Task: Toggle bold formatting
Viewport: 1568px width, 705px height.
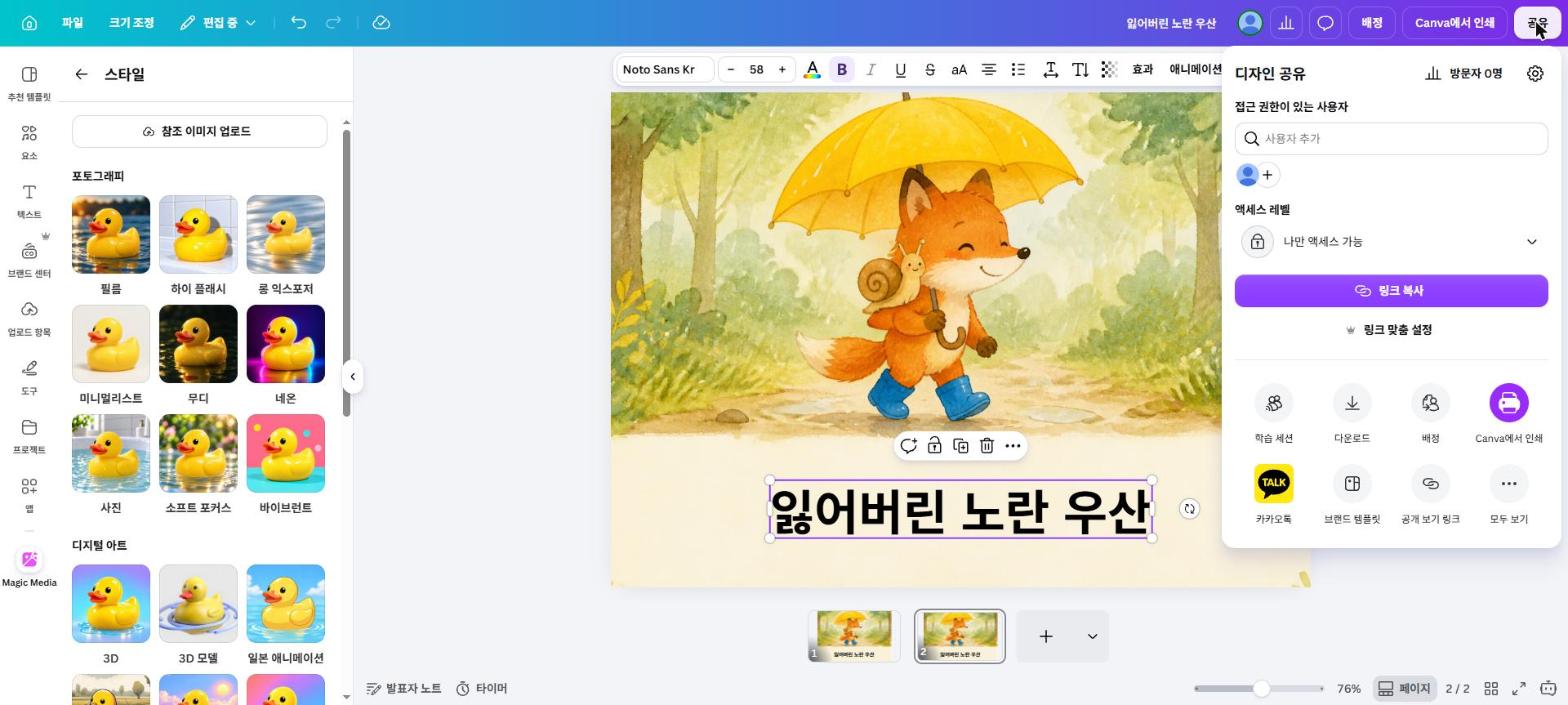Action: [842, 69]
